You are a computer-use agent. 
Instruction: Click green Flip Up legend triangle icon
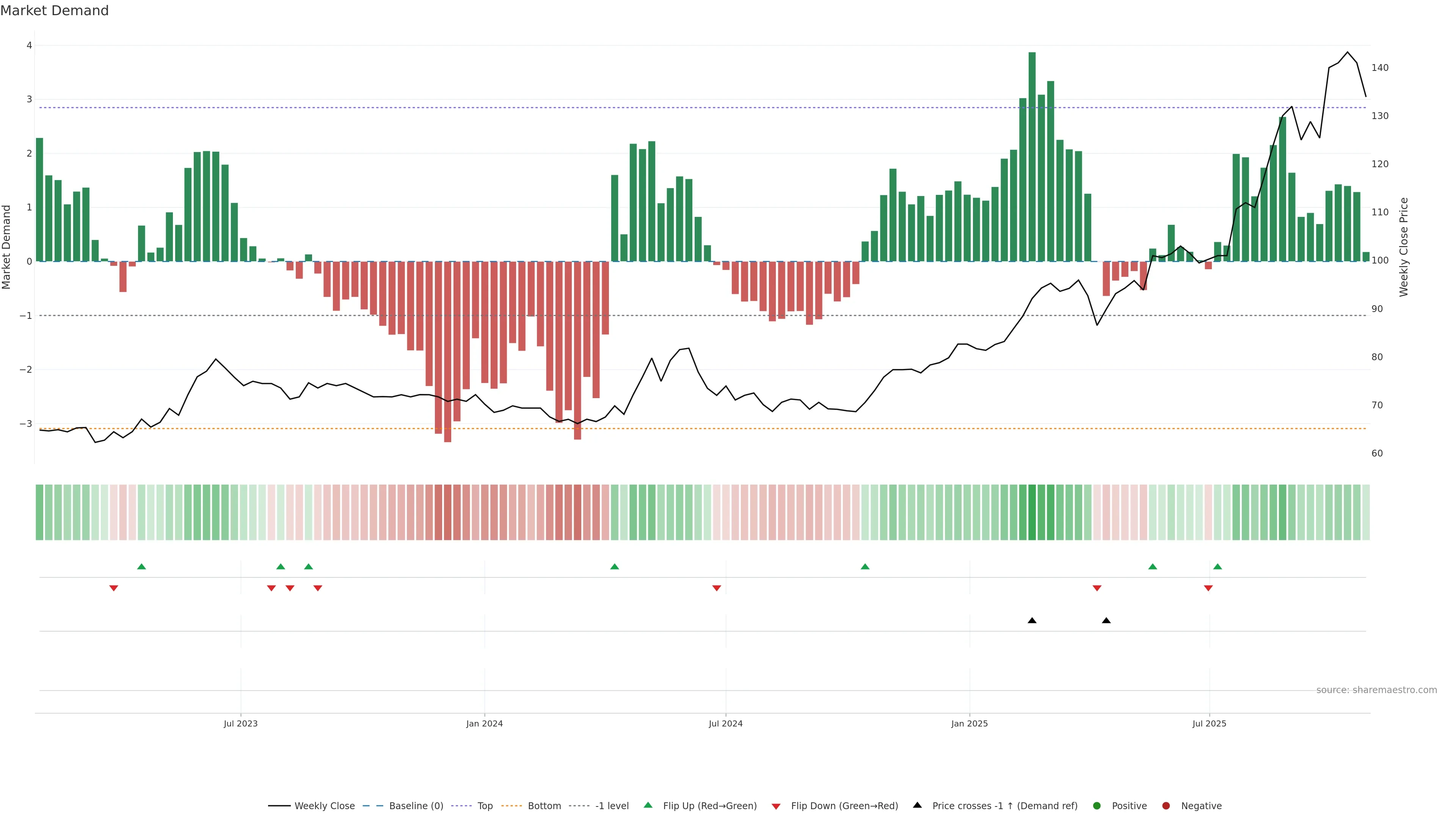(x=648, y=805)
